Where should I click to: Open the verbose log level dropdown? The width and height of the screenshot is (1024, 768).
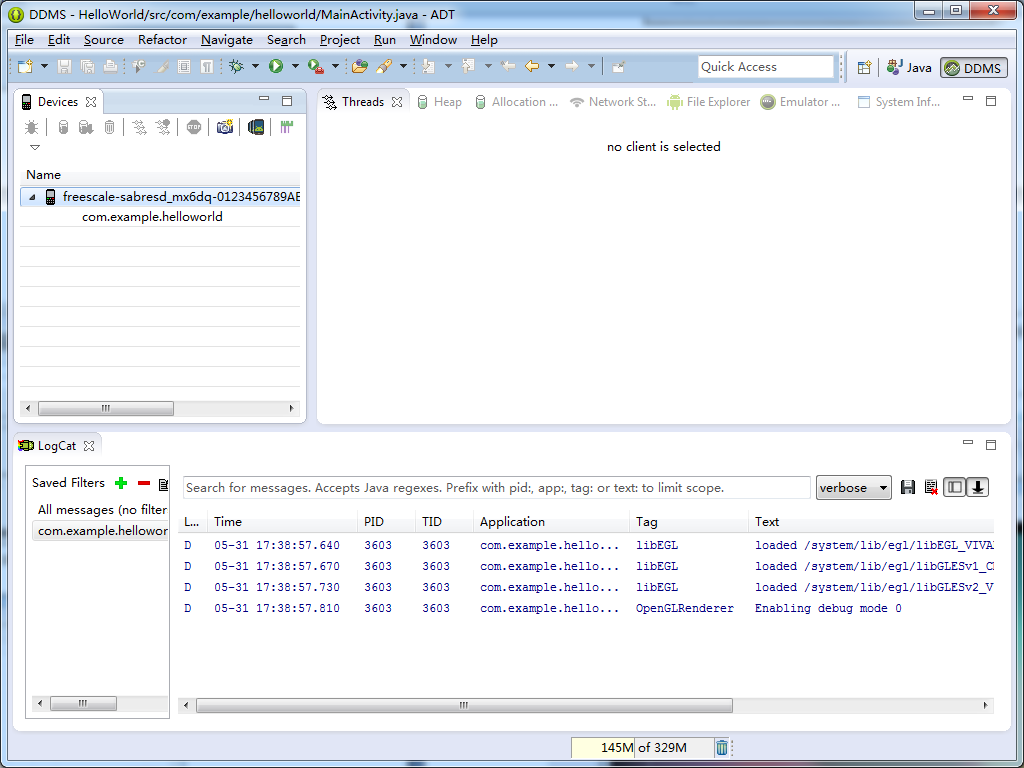point(854,488)
